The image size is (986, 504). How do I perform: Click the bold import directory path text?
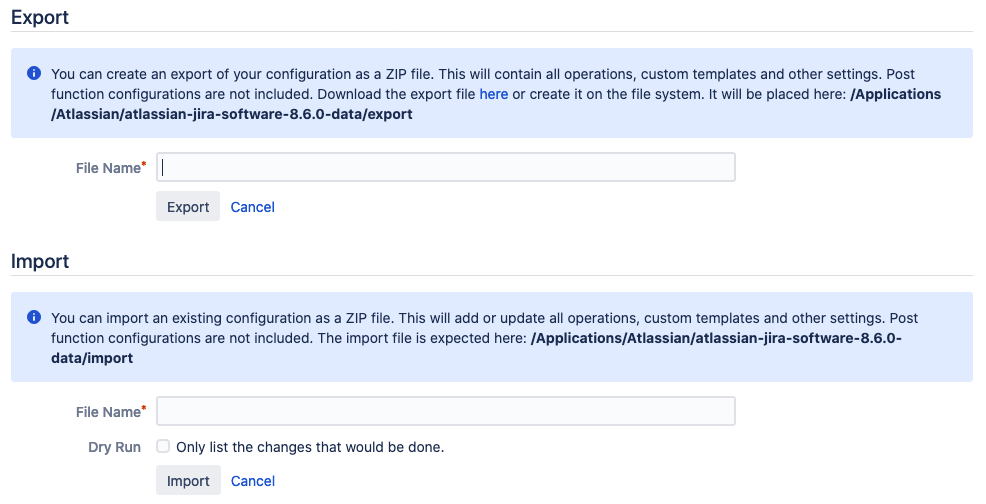pyautogui.click(x=477, y=348)
